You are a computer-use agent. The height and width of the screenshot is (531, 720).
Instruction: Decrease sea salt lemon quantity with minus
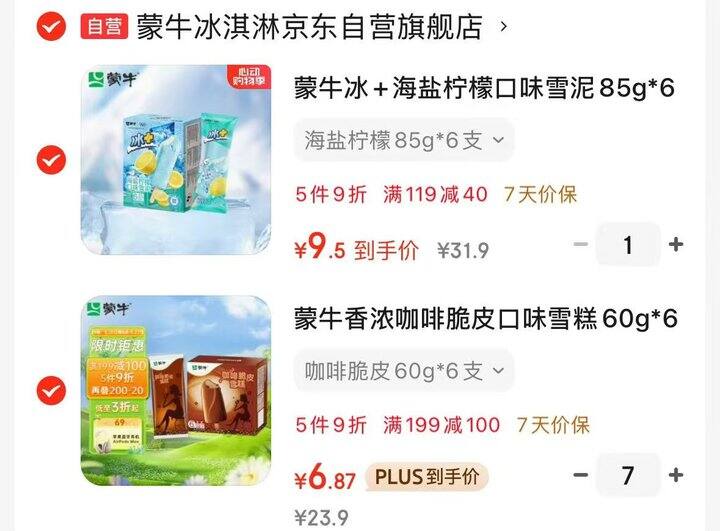click(581, 244)
